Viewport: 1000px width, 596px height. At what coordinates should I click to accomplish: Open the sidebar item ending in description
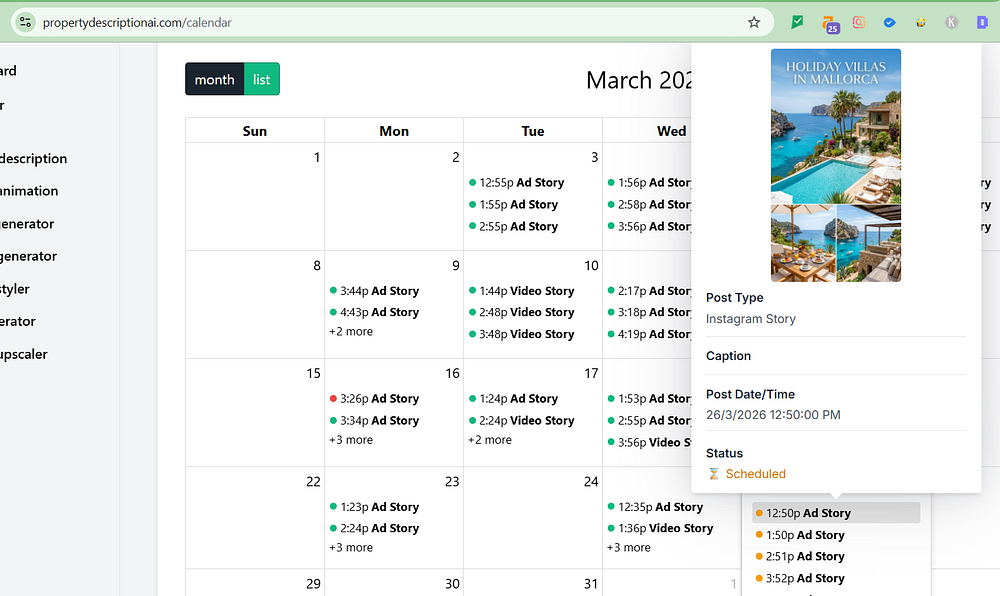tap(33, 158)
